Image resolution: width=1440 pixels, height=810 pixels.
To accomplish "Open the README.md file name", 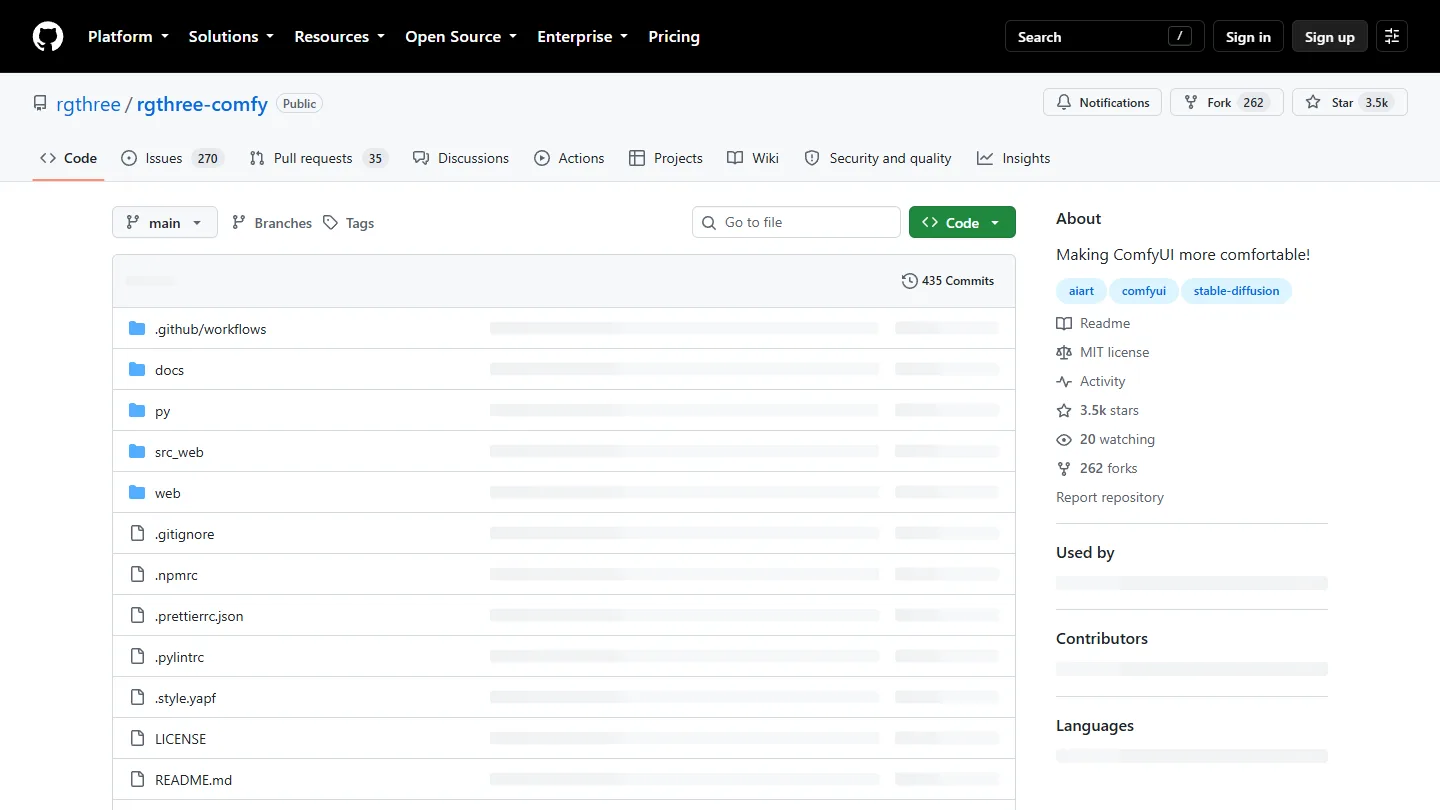I will (193, 780).
